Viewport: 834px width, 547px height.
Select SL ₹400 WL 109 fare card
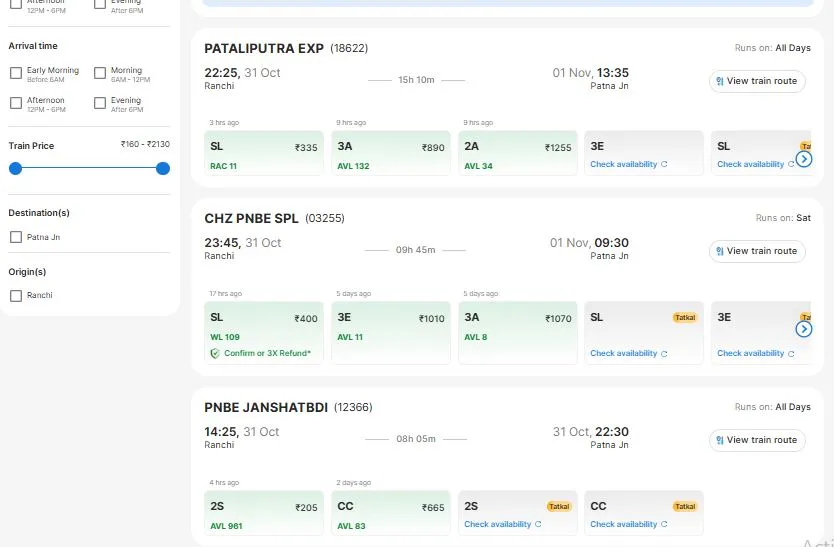click(x=264, y=333)
